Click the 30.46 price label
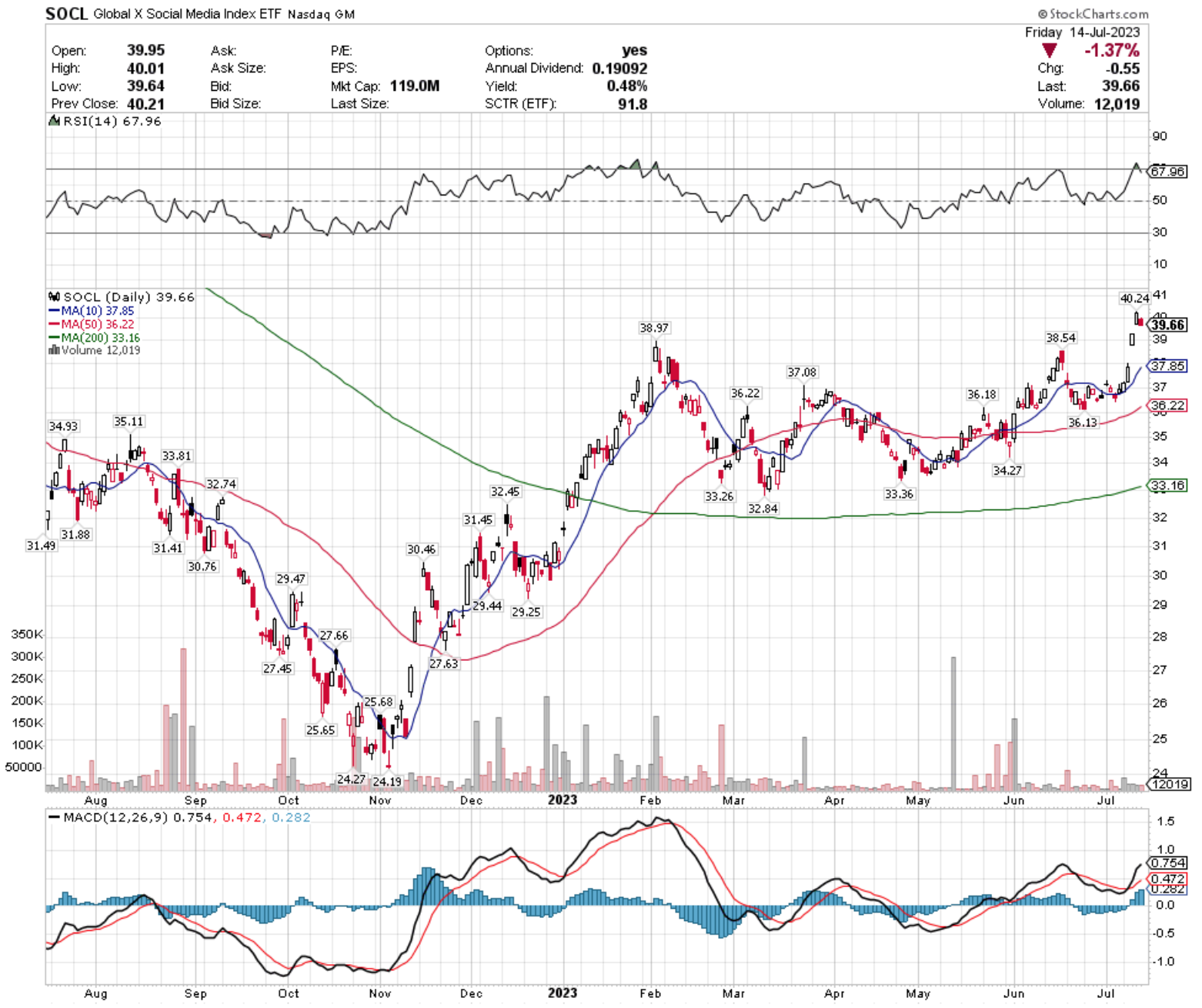The image size is (1202, 1008). pos(422,549)
